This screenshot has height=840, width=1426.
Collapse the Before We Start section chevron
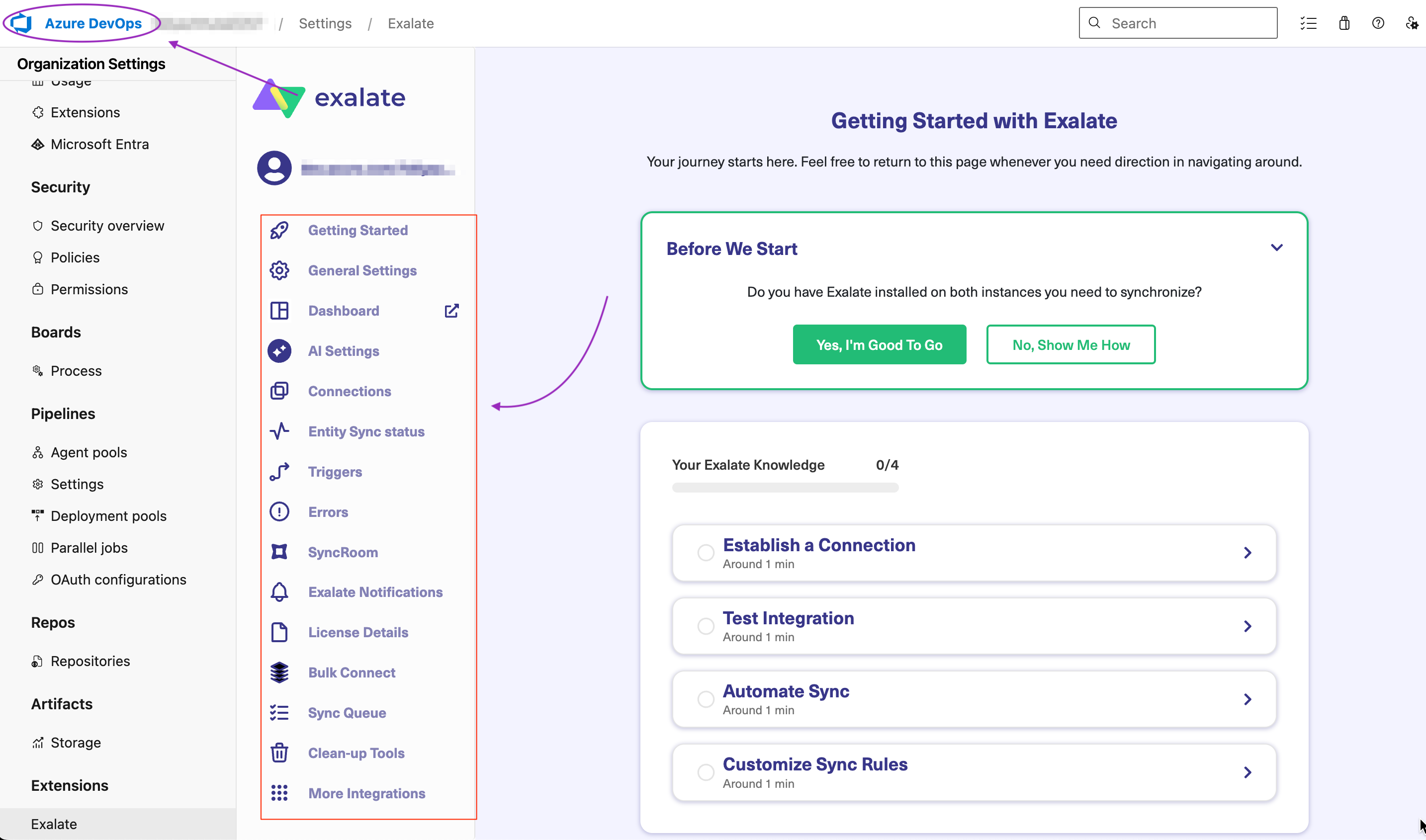1276,248
